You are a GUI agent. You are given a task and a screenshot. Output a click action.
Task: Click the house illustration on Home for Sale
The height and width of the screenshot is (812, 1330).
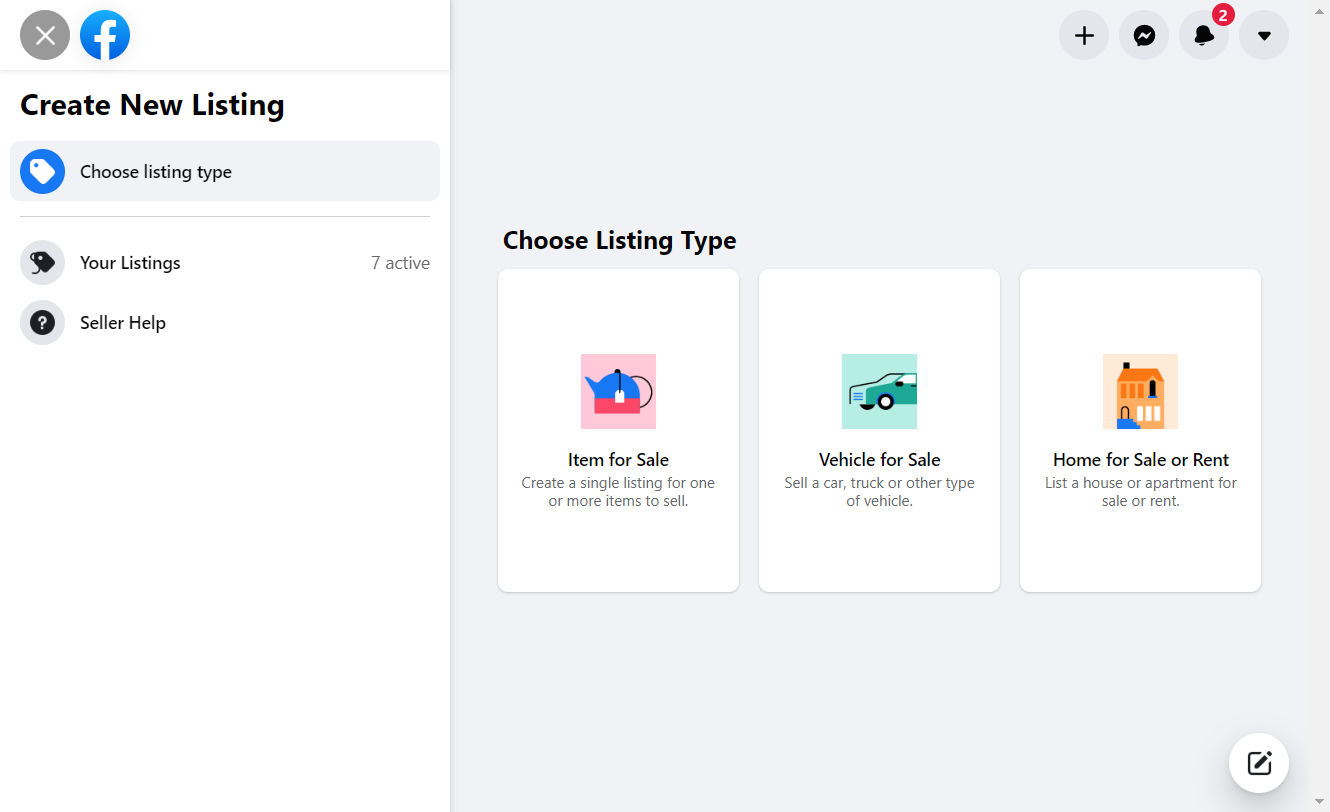coord(1140,391)
